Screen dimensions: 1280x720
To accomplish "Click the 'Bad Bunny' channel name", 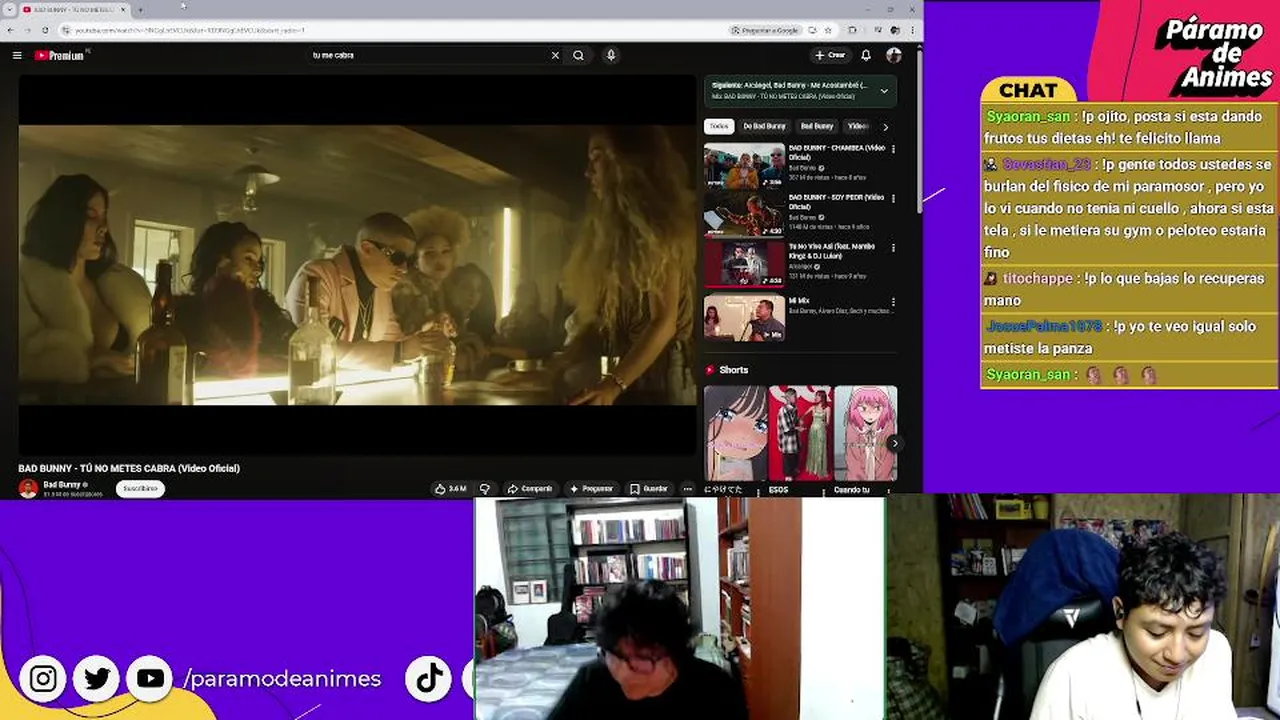I will coord(62,484).
